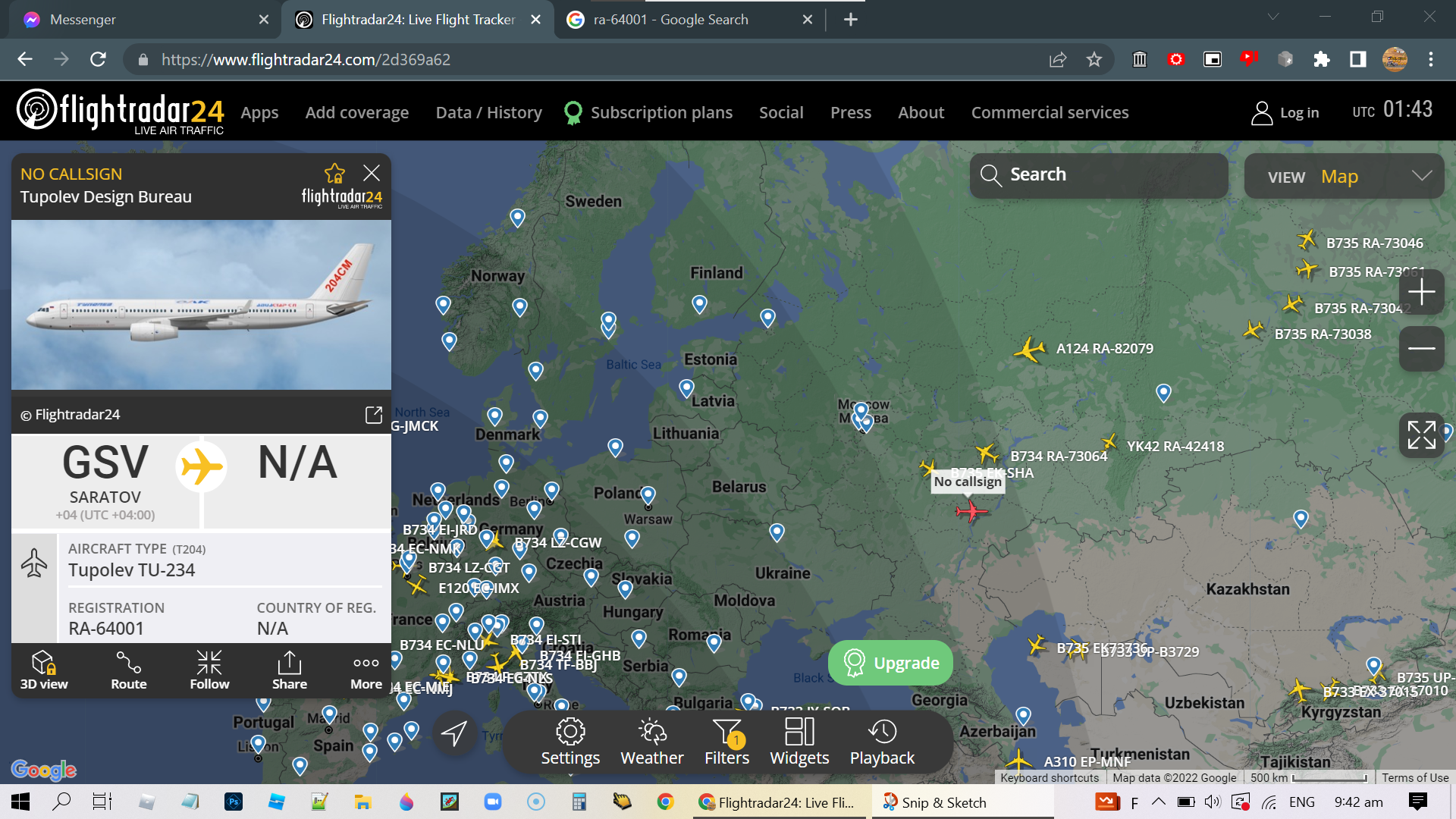Close the flight details panel
1456x819 pixels.
pos(372,173)
